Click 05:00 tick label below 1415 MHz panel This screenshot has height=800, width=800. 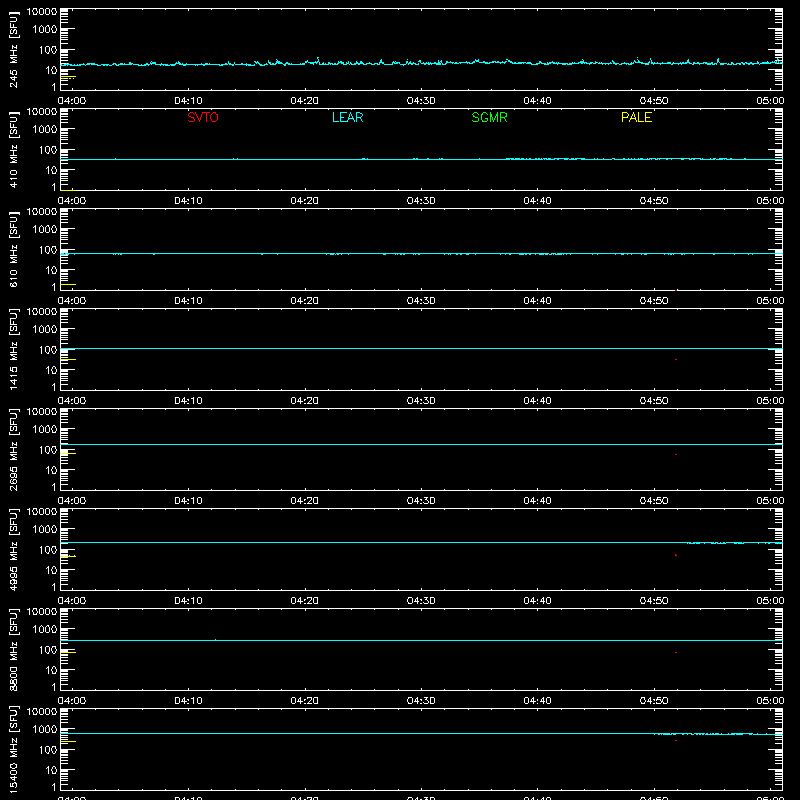click(x=770, y=401)
